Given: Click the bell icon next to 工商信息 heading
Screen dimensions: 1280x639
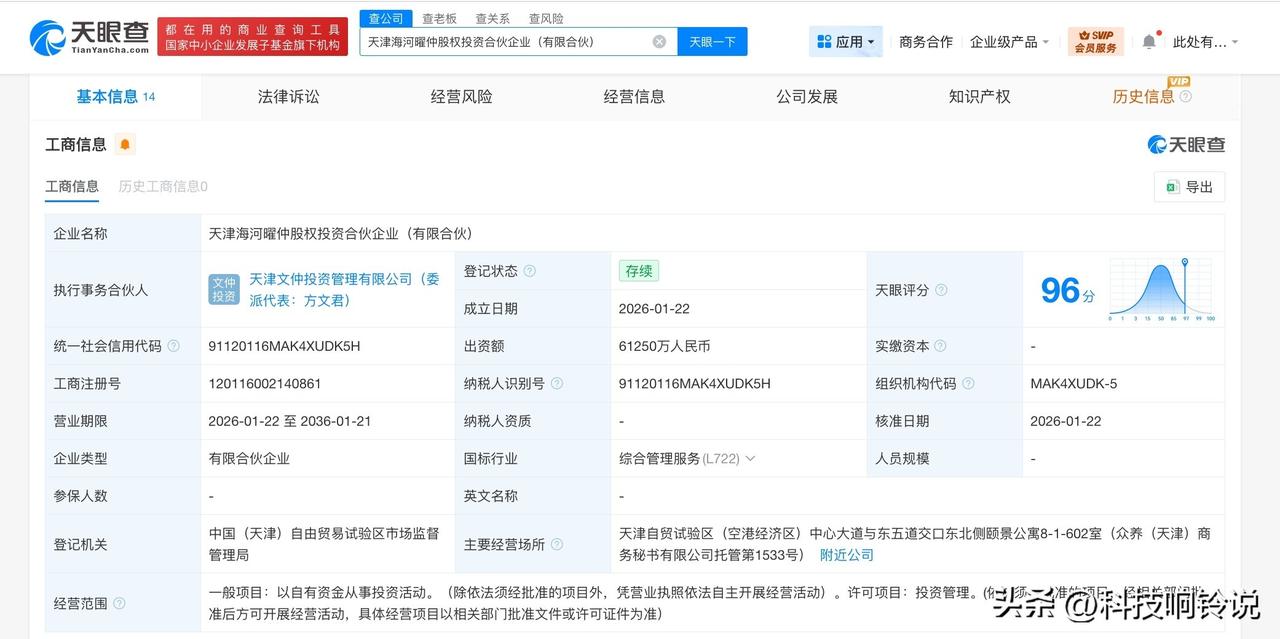Looking at the screenshot, I should pyautogui.click(x=124, y=144).
